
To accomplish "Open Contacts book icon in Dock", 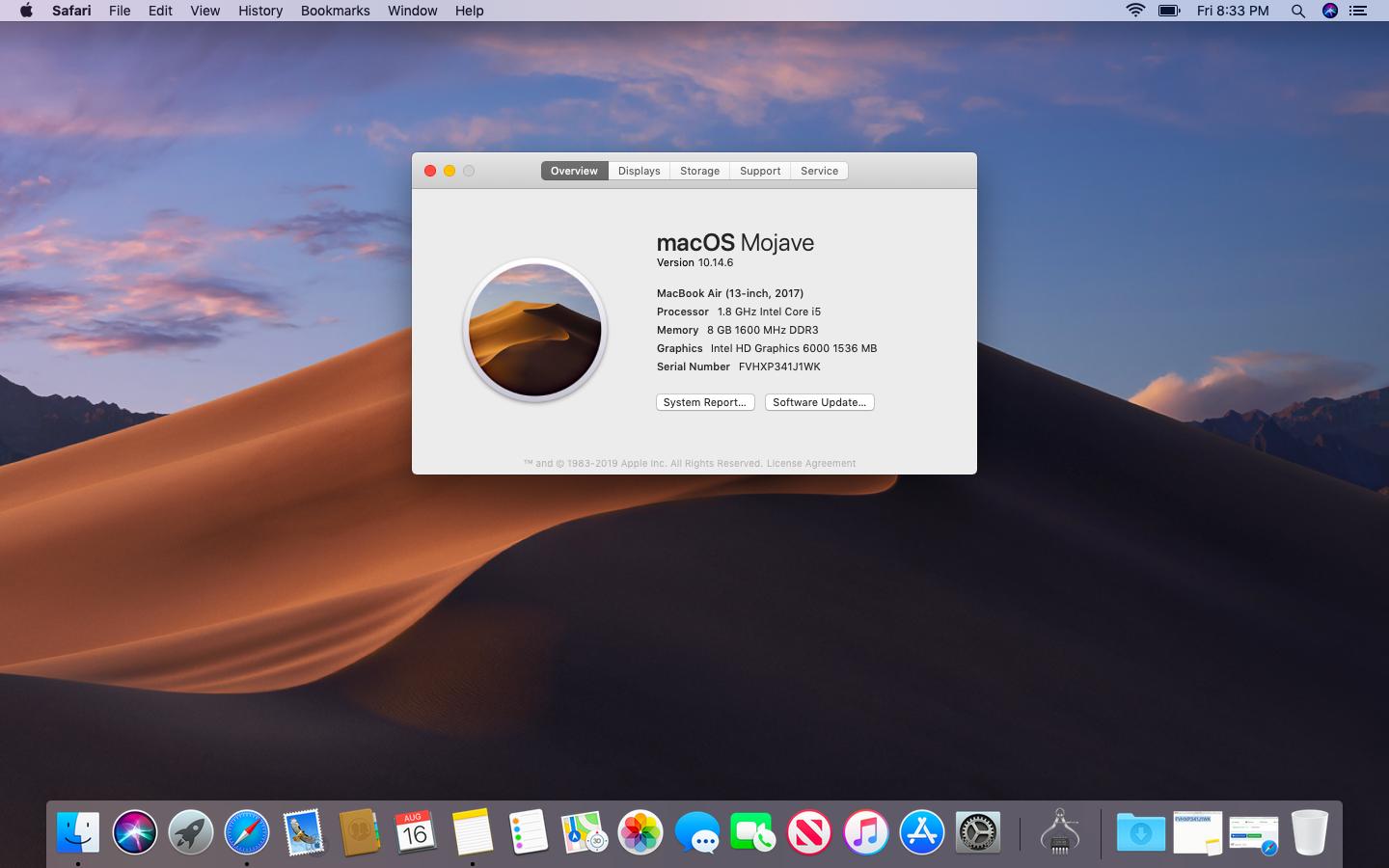I will (360, 831).
